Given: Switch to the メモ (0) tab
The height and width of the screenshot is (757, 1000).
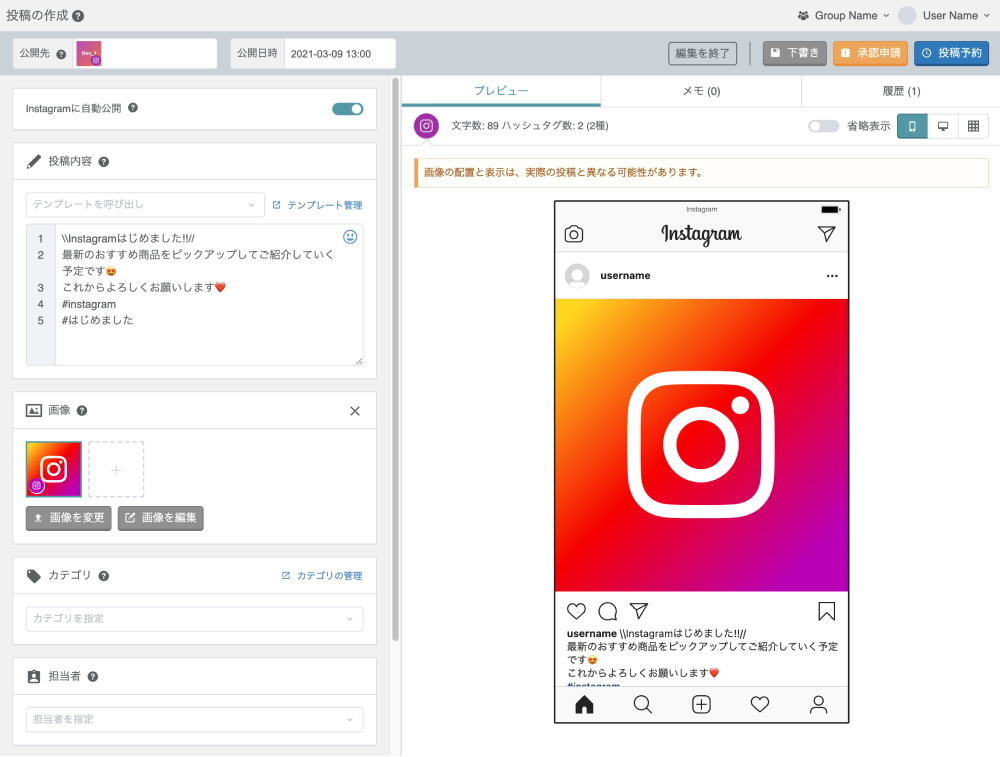Looking at the screenshot, I should (701, 91).
